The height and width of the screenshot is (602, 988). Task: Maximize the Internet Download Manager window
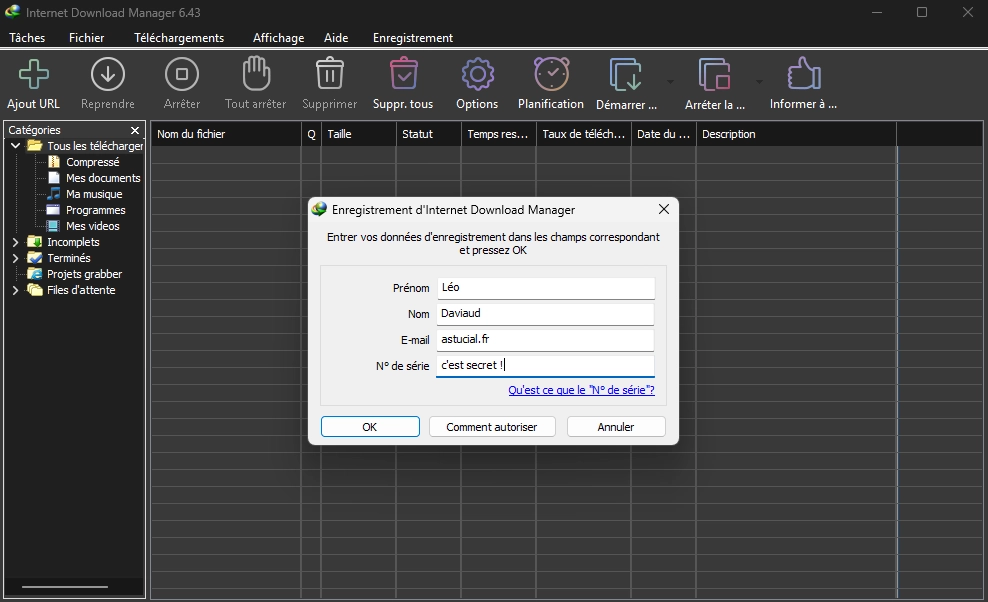click(922, 12)
